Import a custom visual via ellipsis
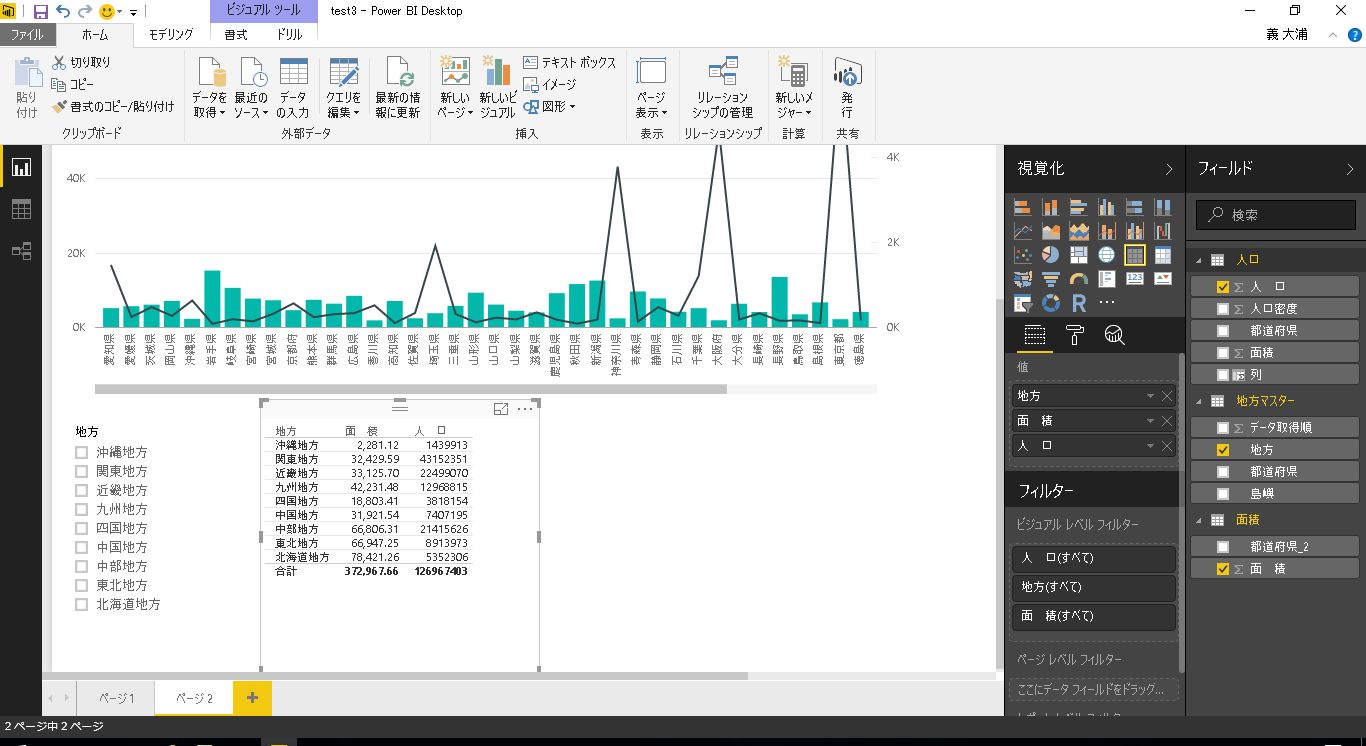 coord(1107,303)
